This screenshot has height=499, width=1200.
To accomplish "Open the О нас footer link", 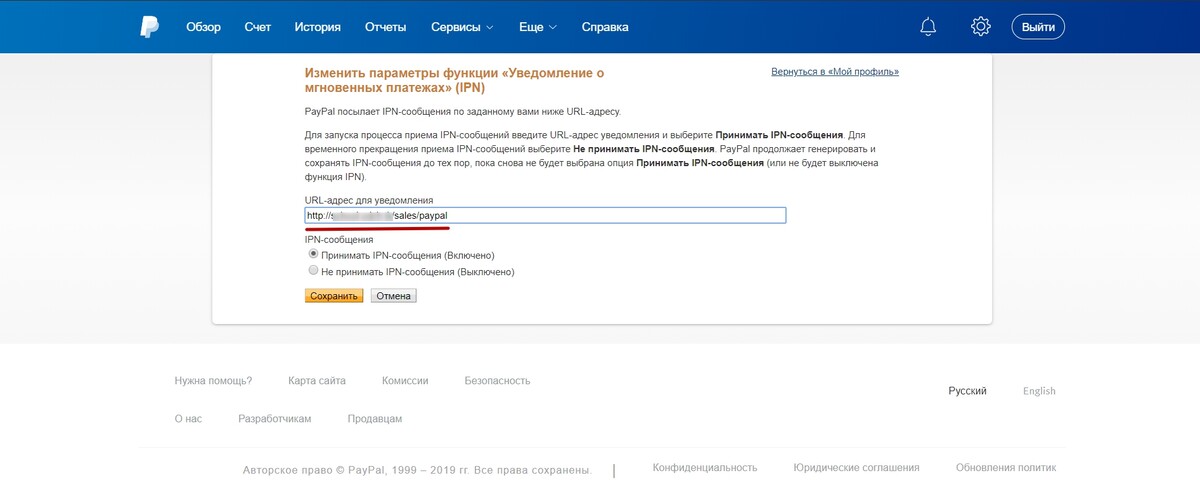I will tap(188, 419).
